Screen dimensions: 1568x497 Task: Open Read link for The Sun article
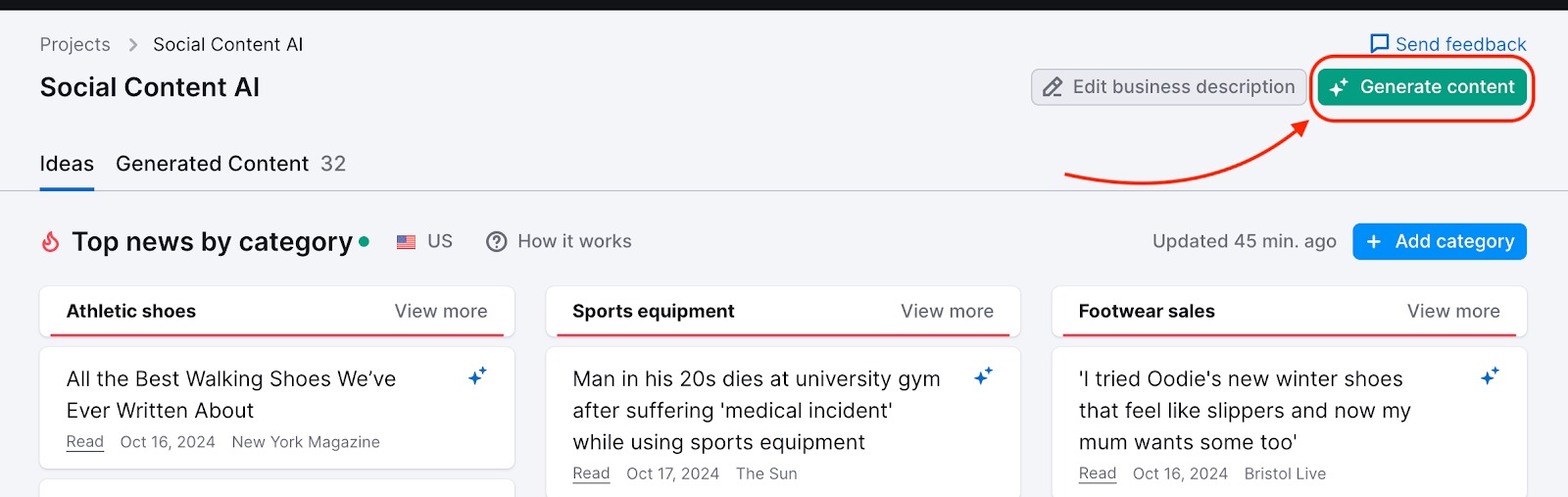[591, 473]
